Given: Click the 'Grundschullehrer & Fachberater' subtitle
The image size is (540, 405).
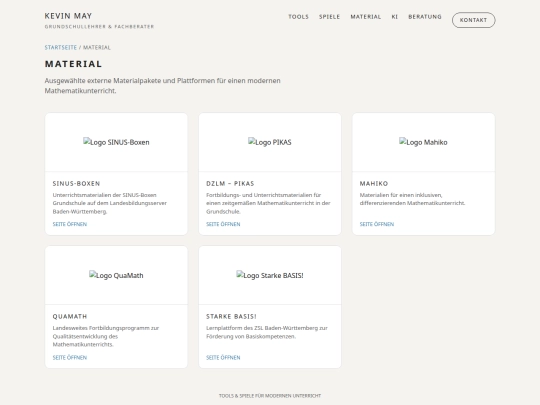Looking at the screenshot, I should tap(99, 27).
